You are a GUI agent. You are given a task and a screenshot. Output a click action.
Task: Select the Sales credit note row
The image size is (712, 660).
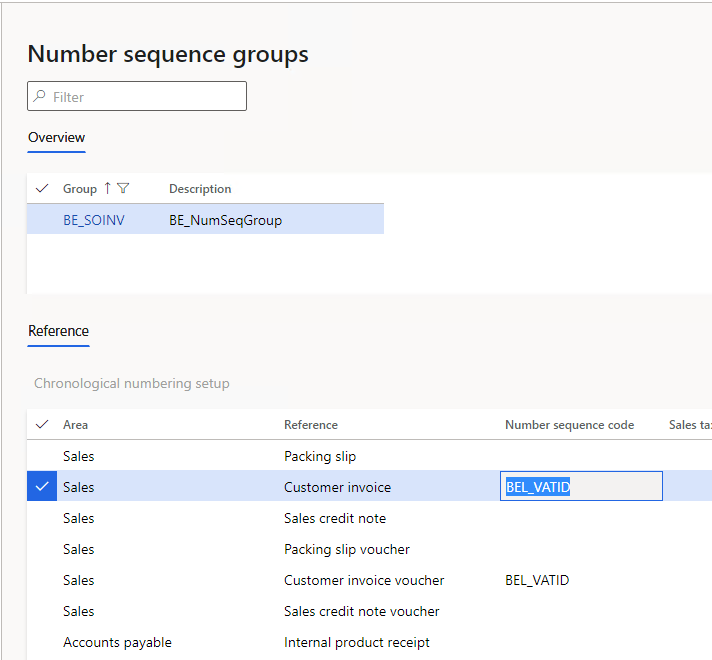point(334,518)
